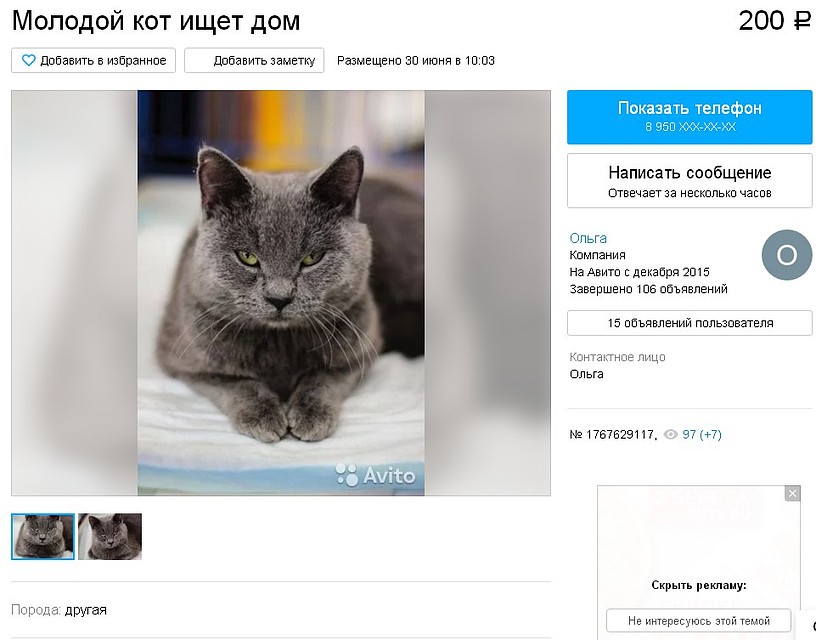The width and height of the screenshot is (816, 640).
Task: Show the seller's phone number
Action: click(690, 117)
